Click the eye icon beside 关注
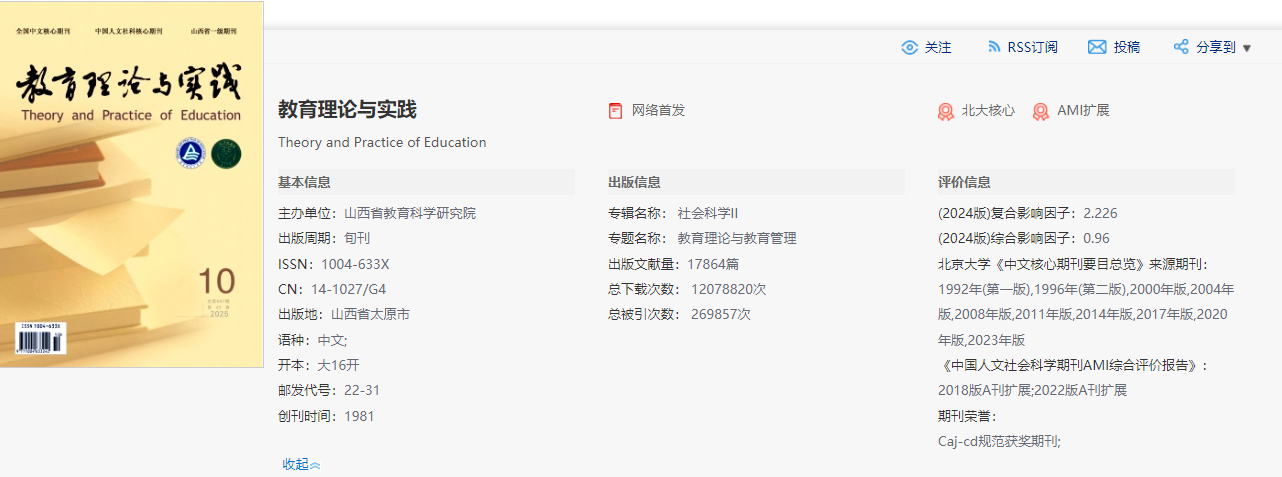This screenshot has height=477, width=1282. click(909, 47)
